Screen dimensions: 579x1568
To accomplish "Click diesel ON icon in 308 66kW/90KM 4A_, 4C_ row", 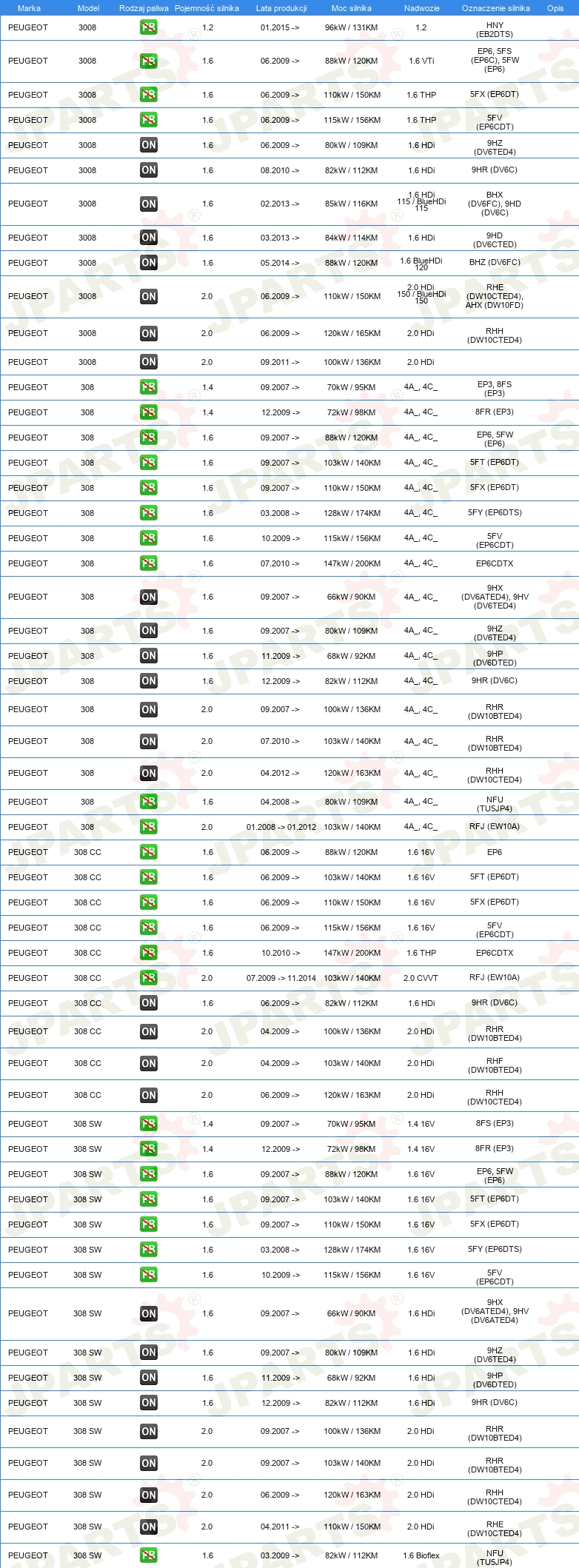I will click(148, 597).
